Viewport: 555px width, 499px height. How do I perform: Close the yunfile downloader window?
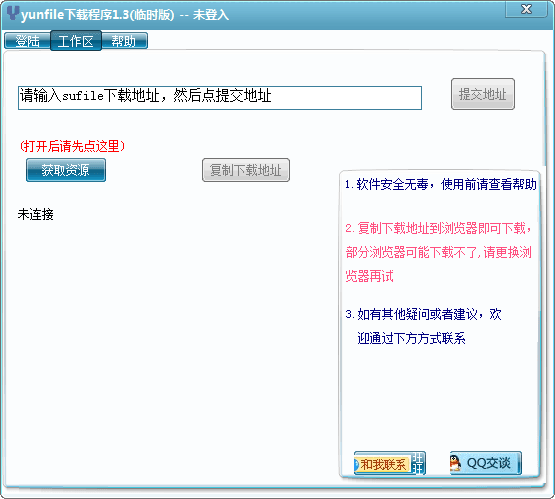pos(526,9)
